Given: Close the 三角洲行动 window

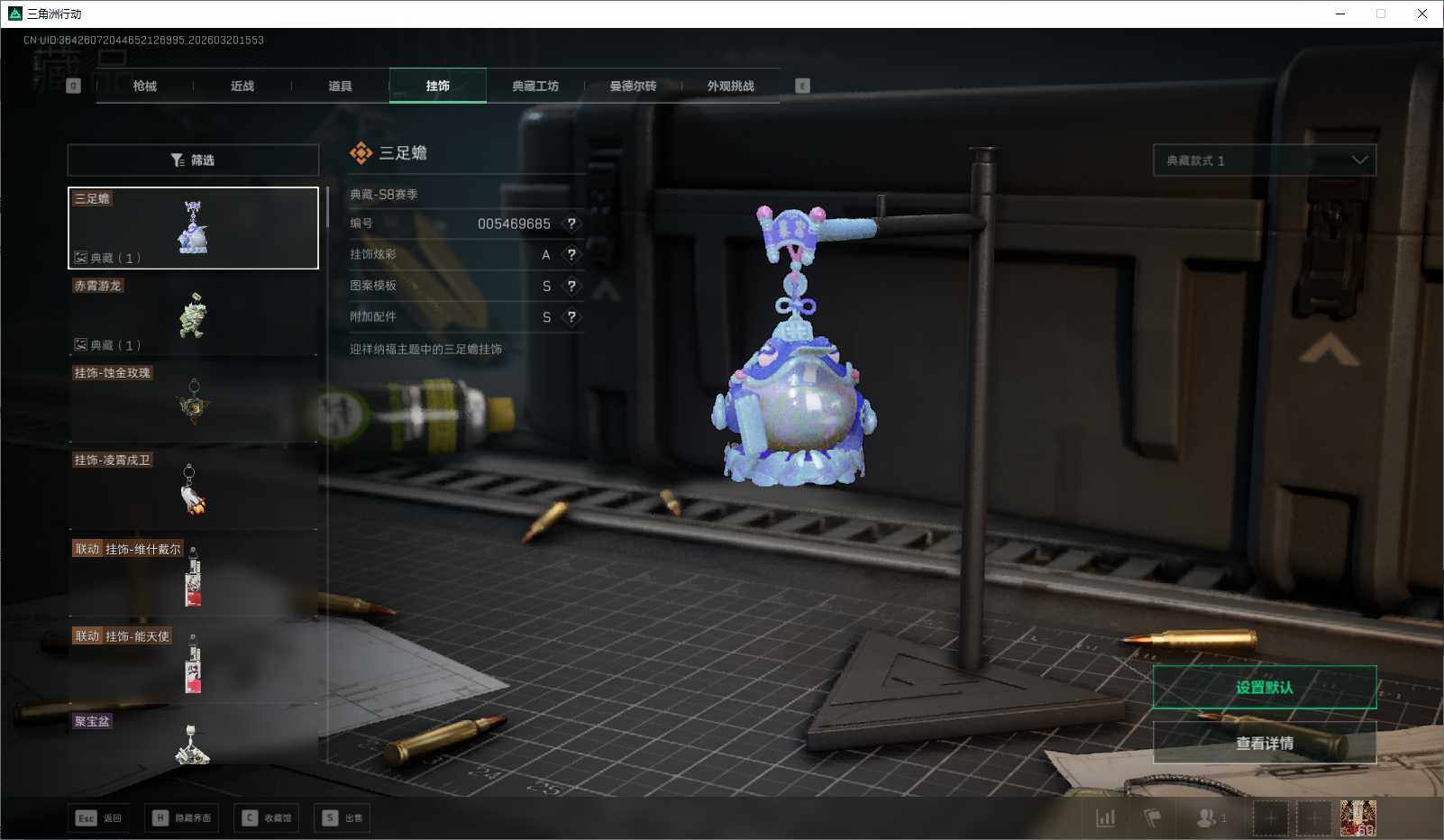Looking at the screenshot, I should tap(1422, 14).
